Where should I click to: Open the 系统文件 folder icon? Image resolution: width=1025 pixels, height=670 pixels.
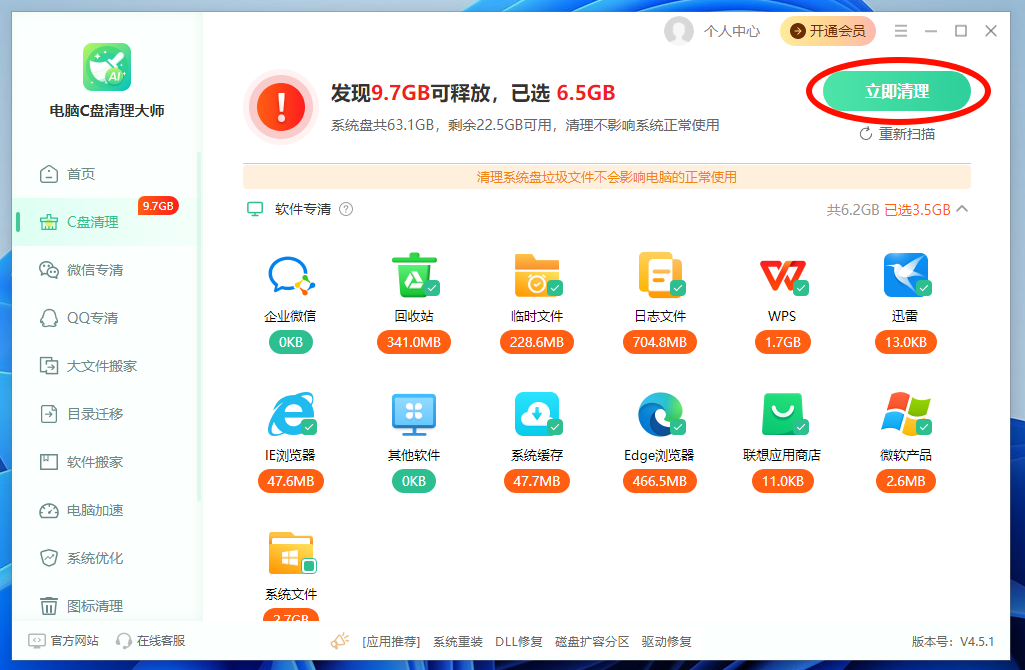tap(291, 553)
